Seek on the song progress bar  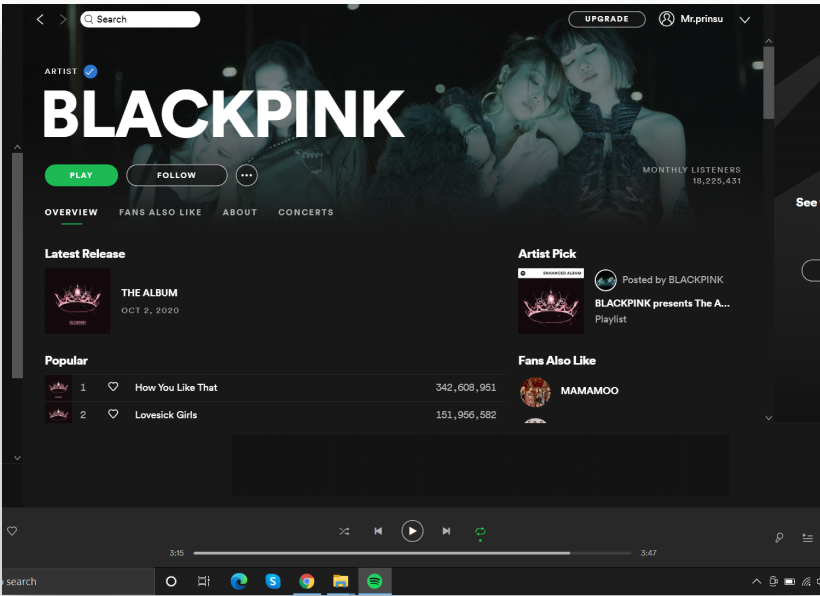tap(412, 553)
